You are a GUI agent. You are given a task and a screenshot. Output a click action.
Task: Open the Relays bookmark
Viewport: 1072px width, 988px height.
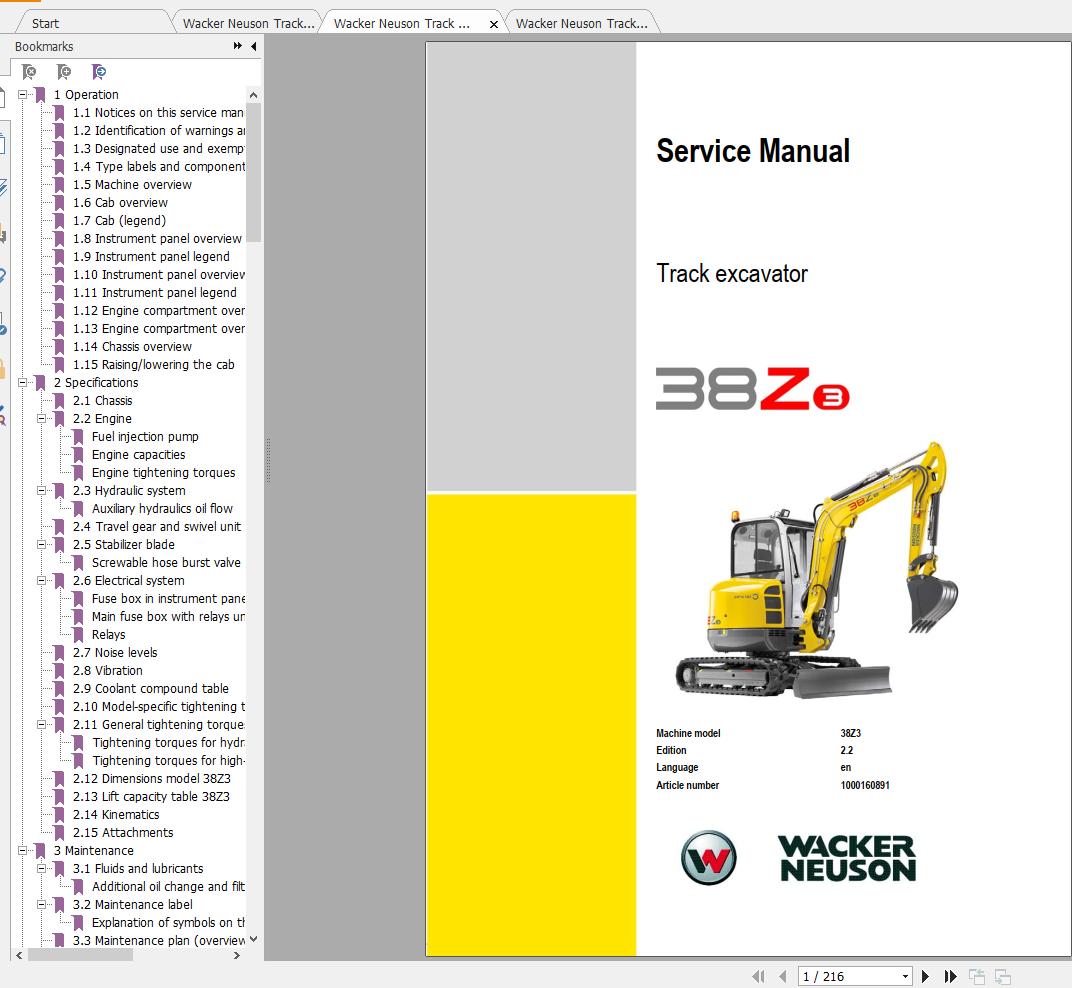pos(109,635)
